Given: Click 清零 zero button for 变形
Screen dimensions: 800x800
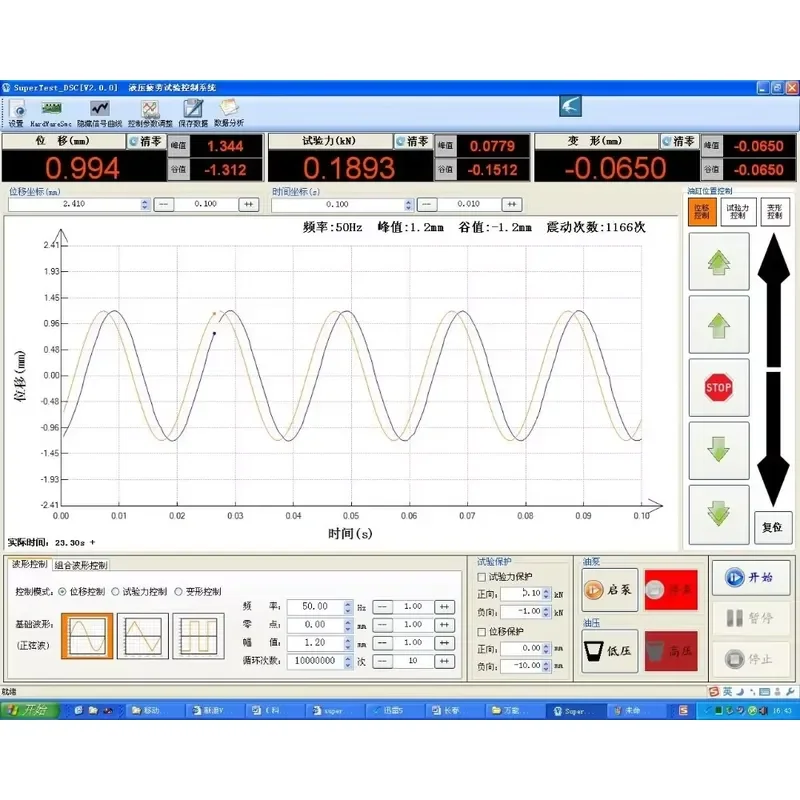Looking at the screenshot, I should [x=679, y=141].
